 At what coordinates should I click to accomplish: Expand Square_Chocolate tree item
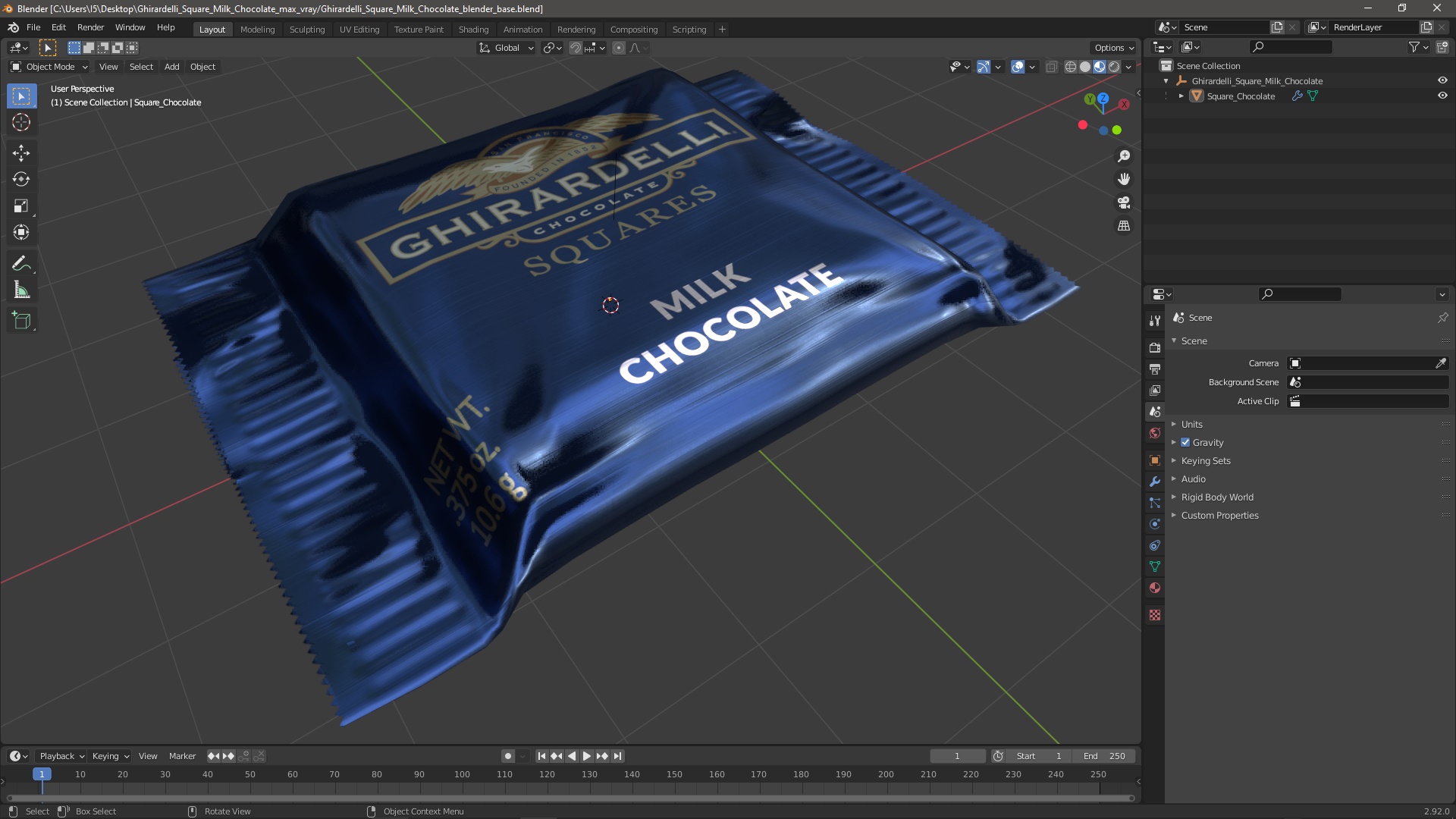1181,96
